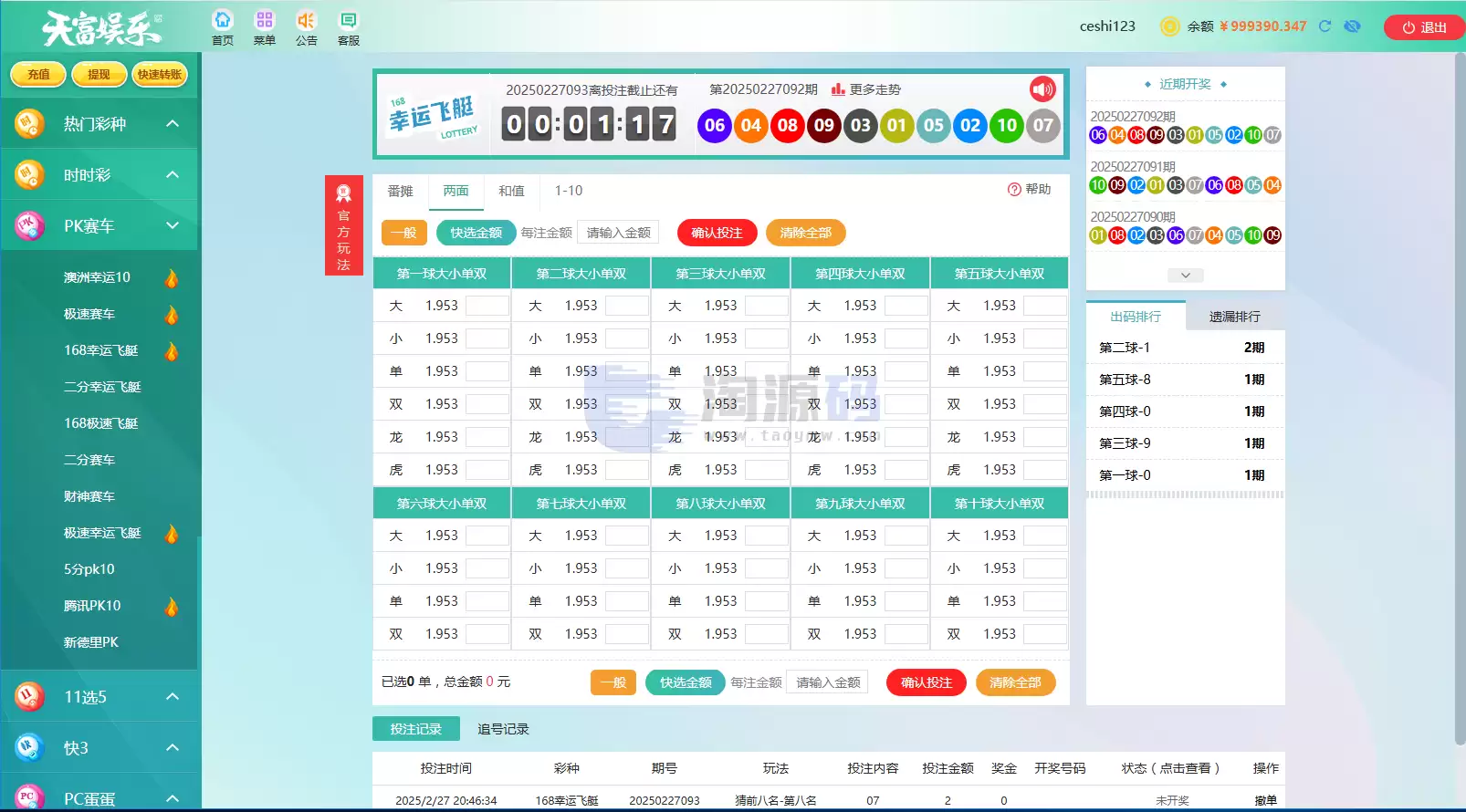This screenshot has width=1466, height=812.
Task: Switch to the 和值 tab
Action: 511,191
